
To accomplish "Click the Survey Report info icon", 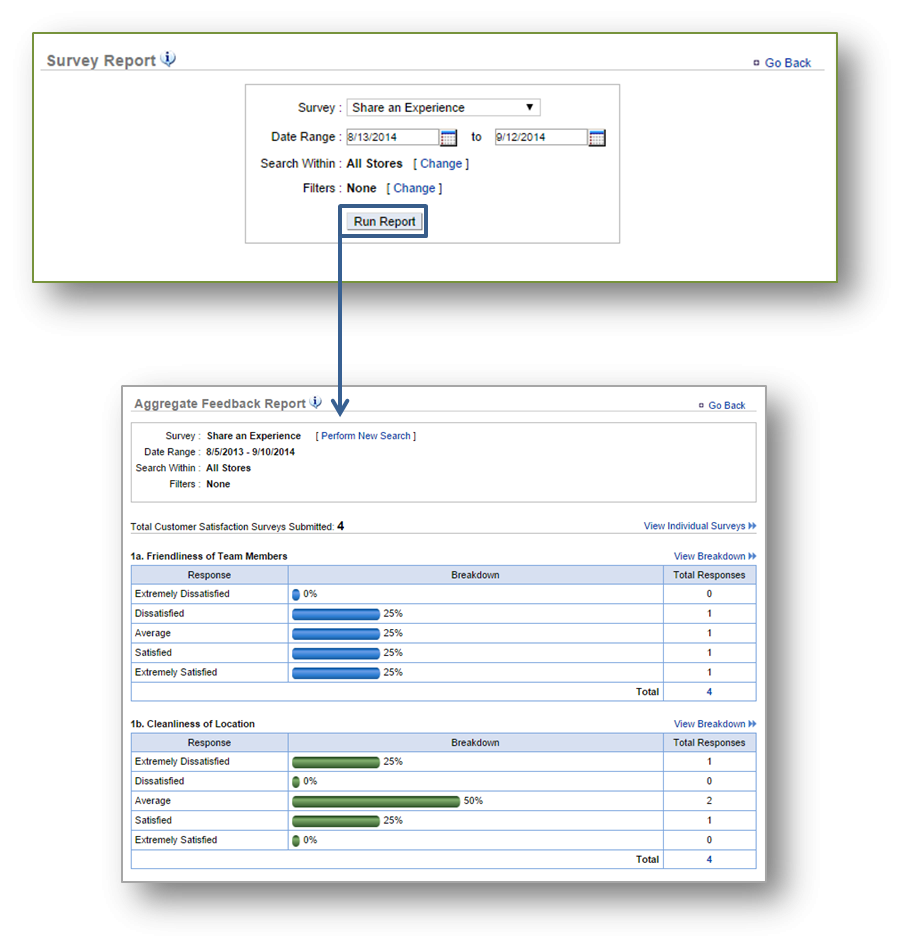I will (x=168, y=58).
